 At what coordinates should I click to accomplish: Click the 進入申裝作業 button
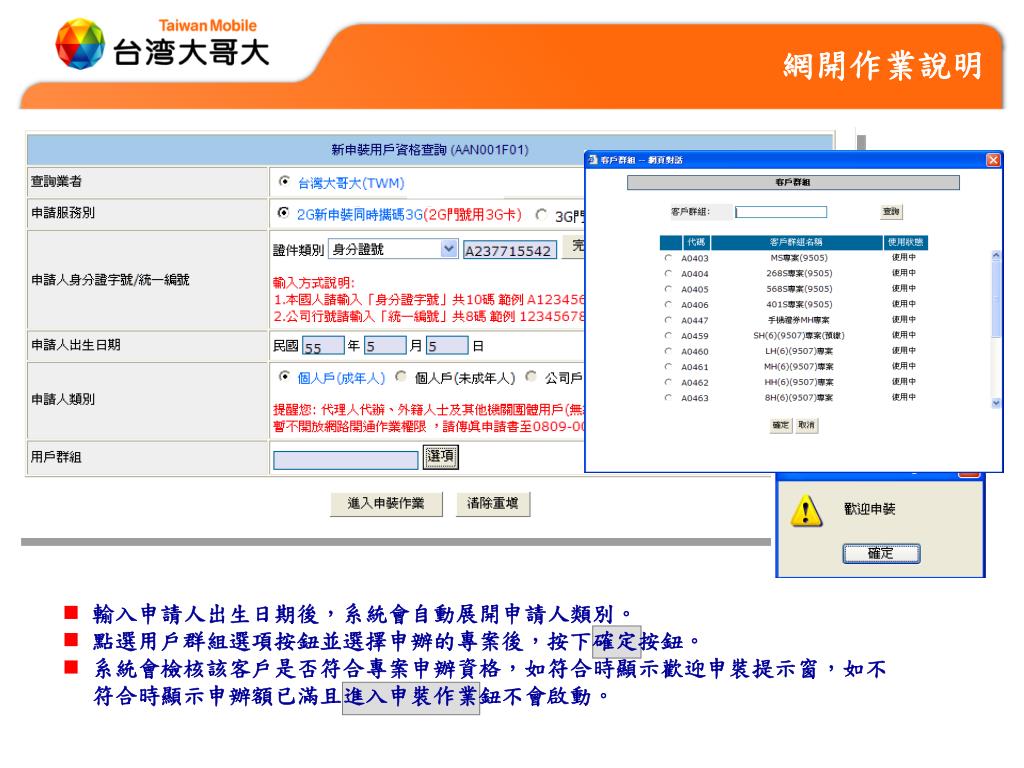(x=386, y=504)
